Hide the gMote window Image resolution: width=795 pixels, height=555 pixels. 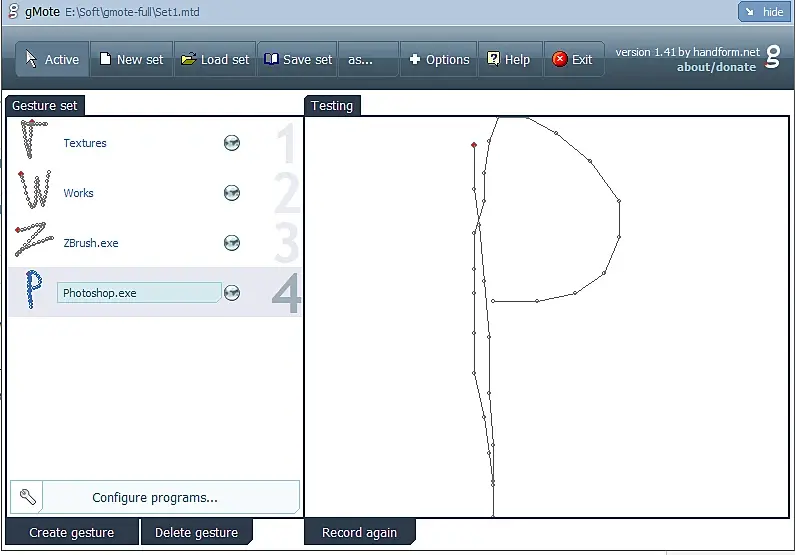pyautogui.click(x=764, y=12)
